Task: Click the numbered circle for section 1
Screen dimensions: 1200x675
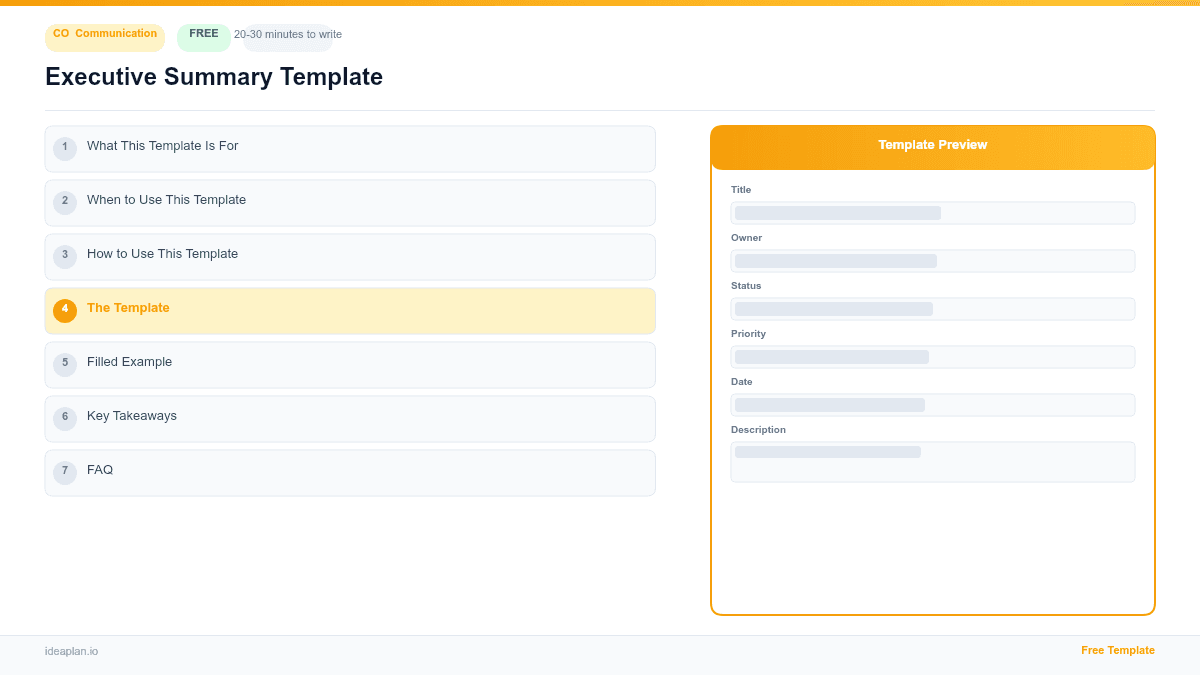Action: point(65,148)
